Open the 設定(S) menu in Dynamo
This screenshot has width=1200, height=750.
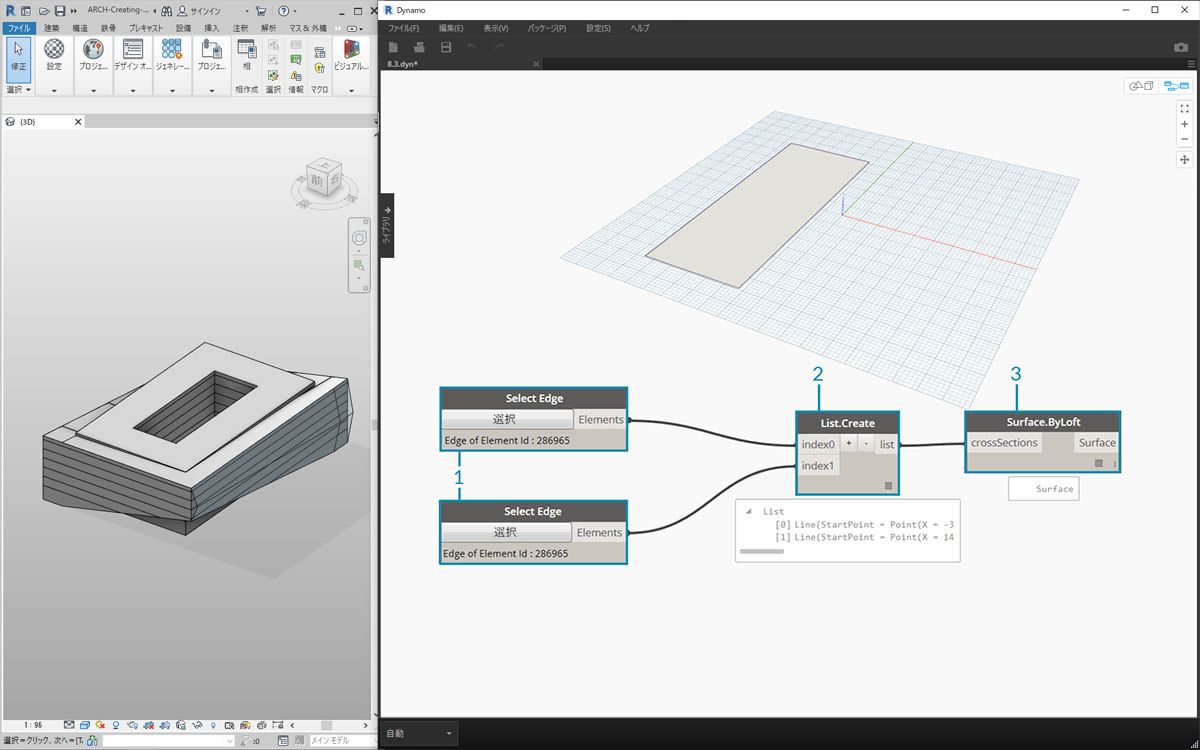pyautogui.click(x=597, y=28)
